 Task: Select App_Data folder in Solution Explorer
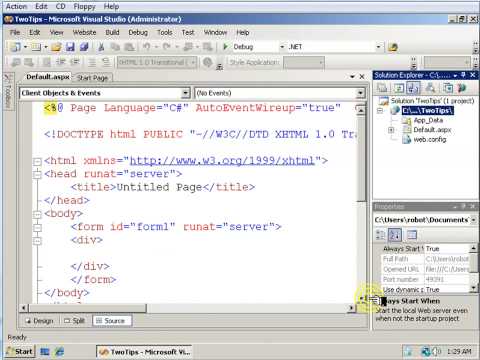click(428, 120)
